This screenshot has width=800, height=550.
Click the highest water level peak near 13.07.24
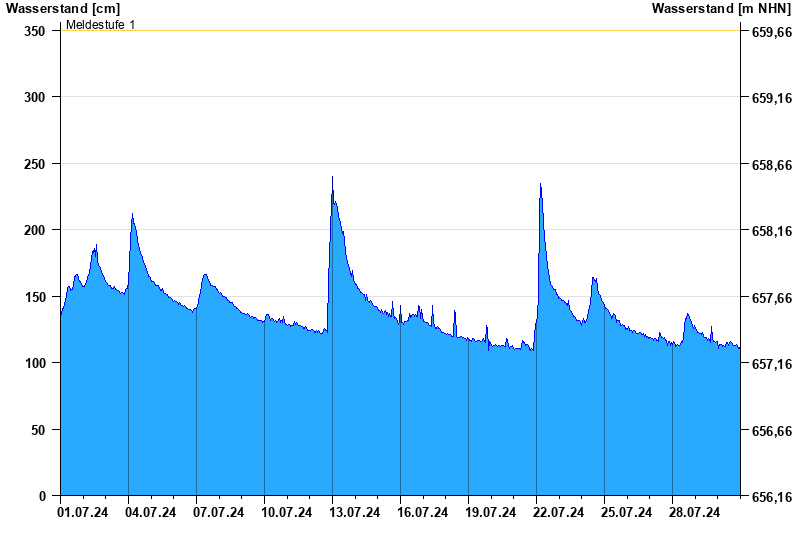(333, 177)
